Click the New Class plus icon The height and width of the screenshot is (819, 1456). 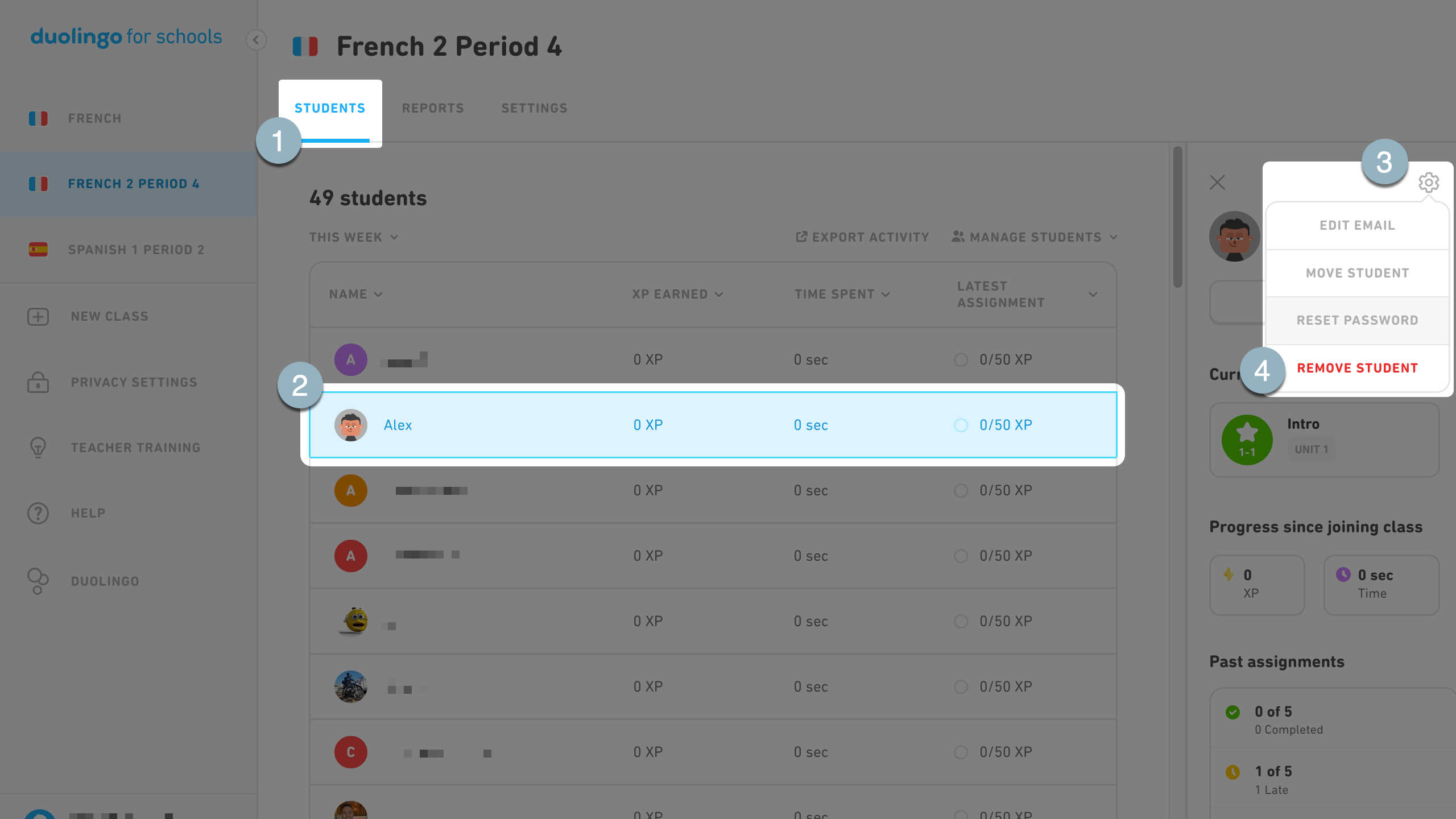point(38,316)
